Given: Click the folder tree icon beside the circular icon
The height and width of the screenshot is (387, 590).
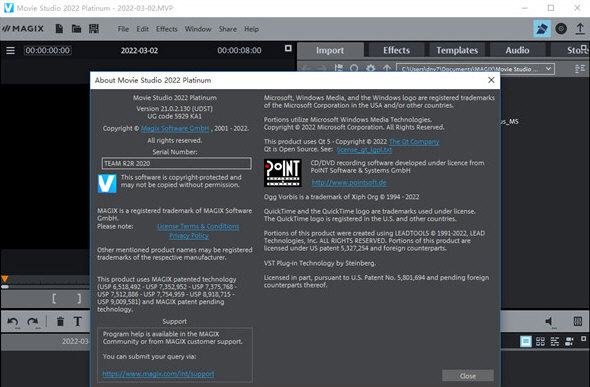Looking at the screenshot, I should tap(339, 68).
